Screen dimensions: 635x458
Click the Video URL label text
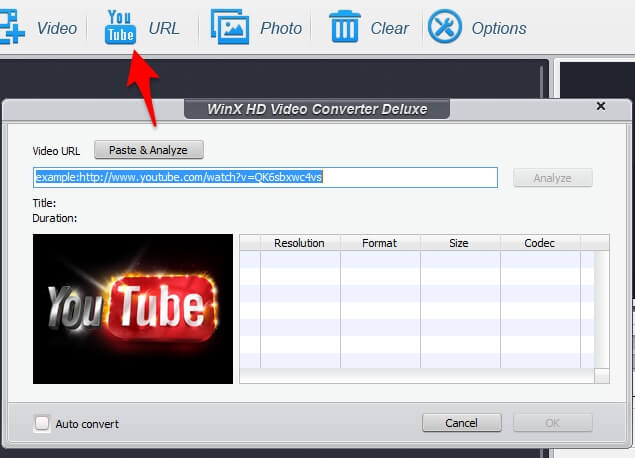(x=56, y=151)
